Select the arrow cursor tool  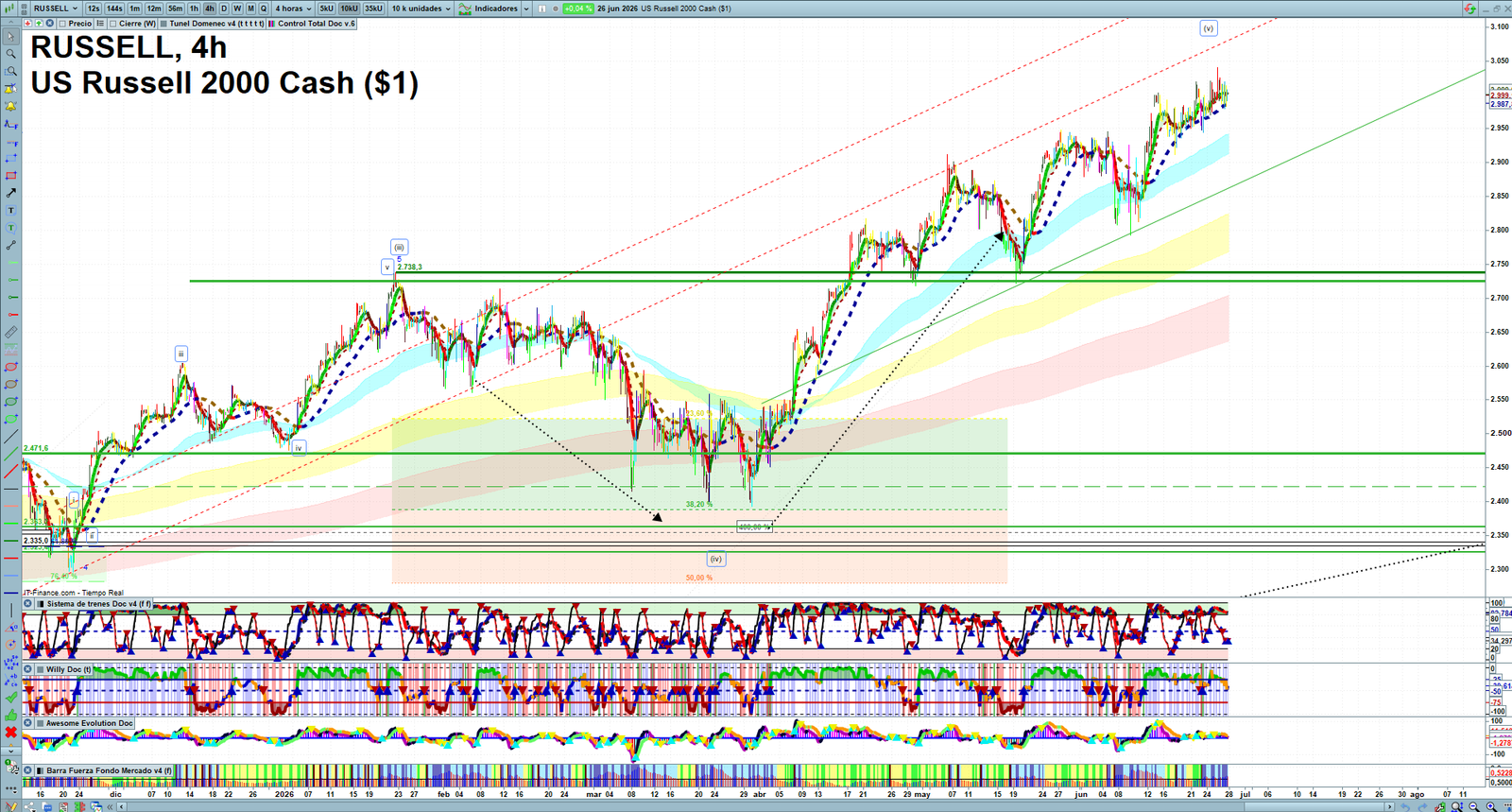click(x=11, y=36)
